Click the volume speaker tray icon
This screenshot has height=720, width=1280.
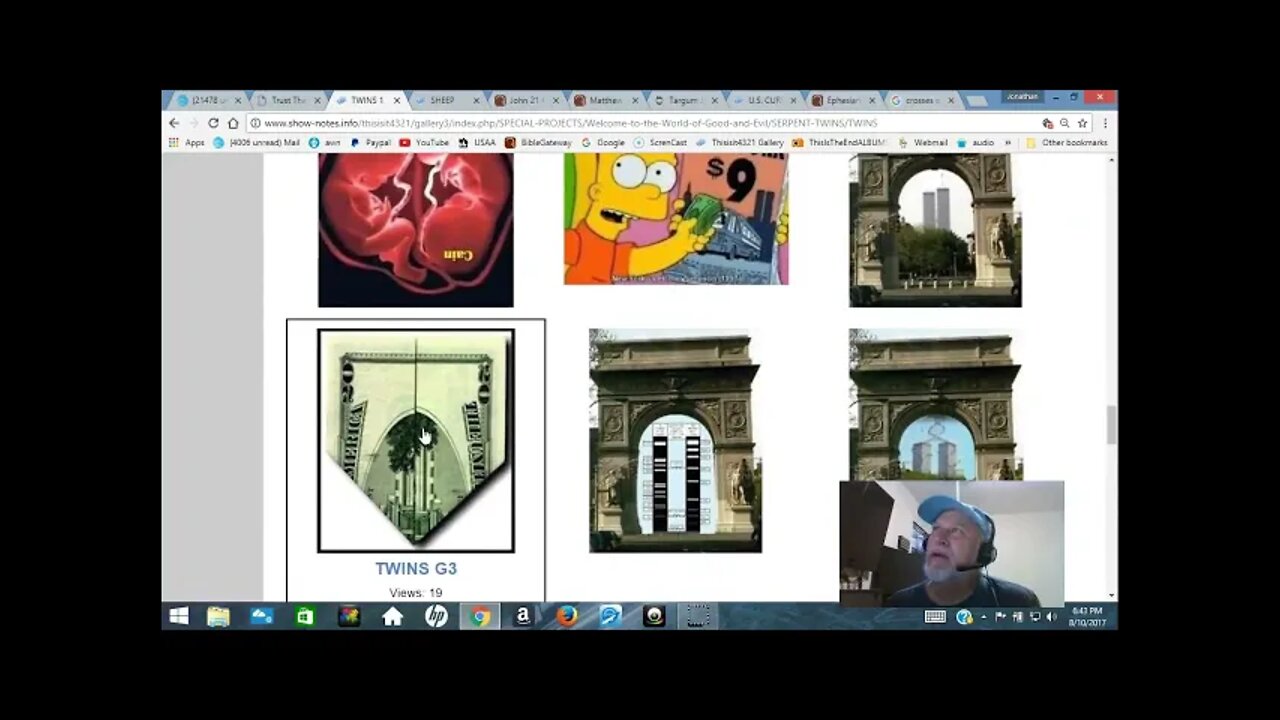point(1051,616)
